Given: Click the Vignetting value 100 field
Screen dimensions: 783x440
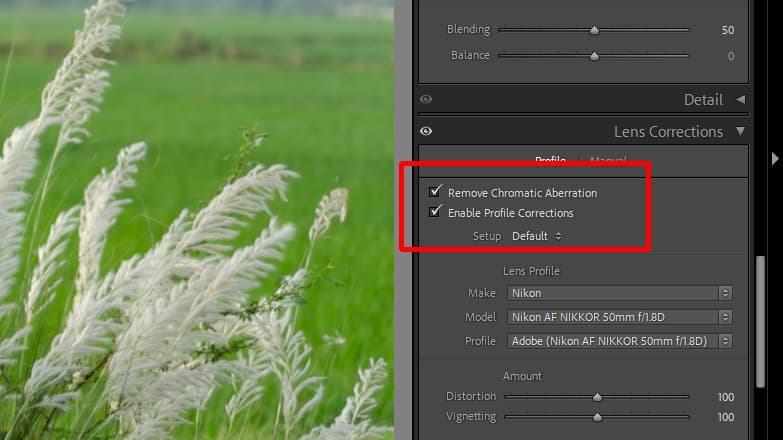Looking at the screenshot, I should (x=726, y=417).
